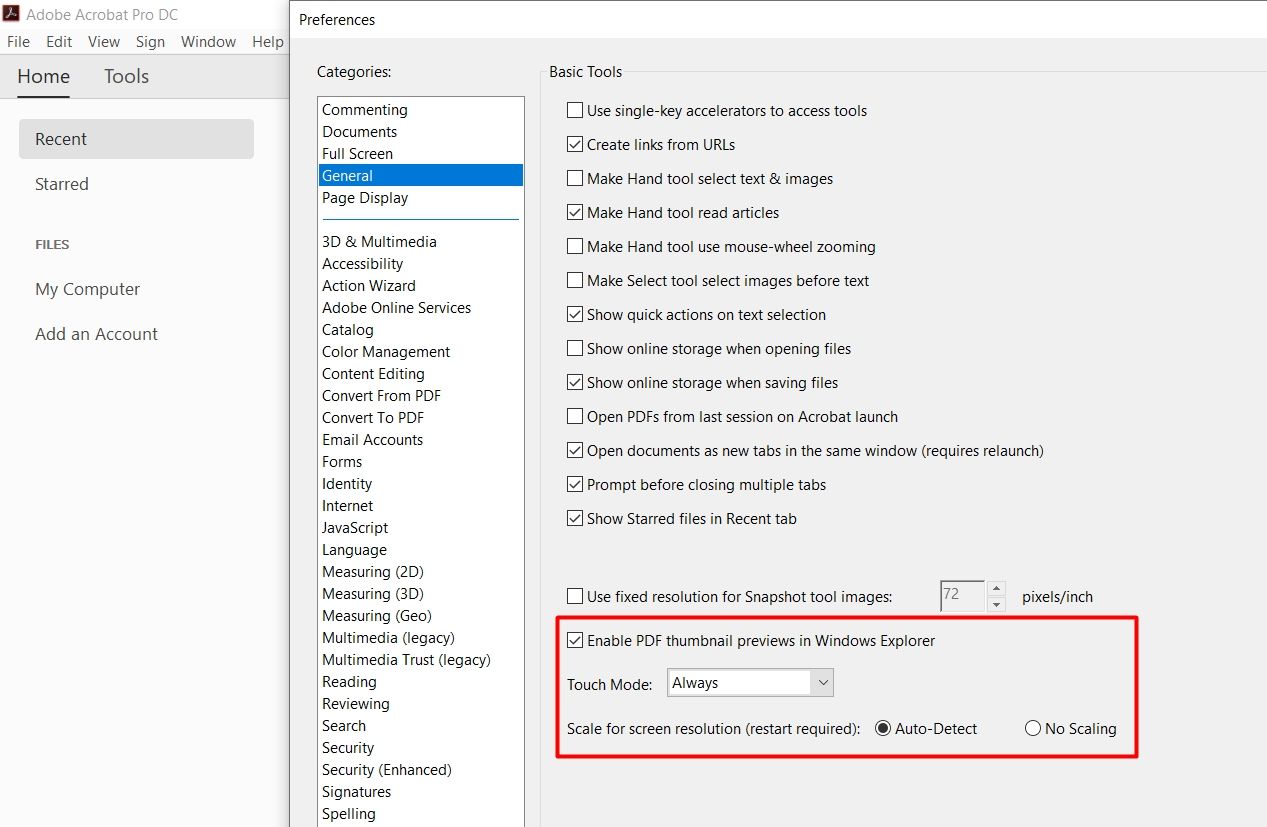This screenshot has height=827, width=1267.
Task: Click the Adobe Acrobat title bar logo icon
Action: coord(11,14)
